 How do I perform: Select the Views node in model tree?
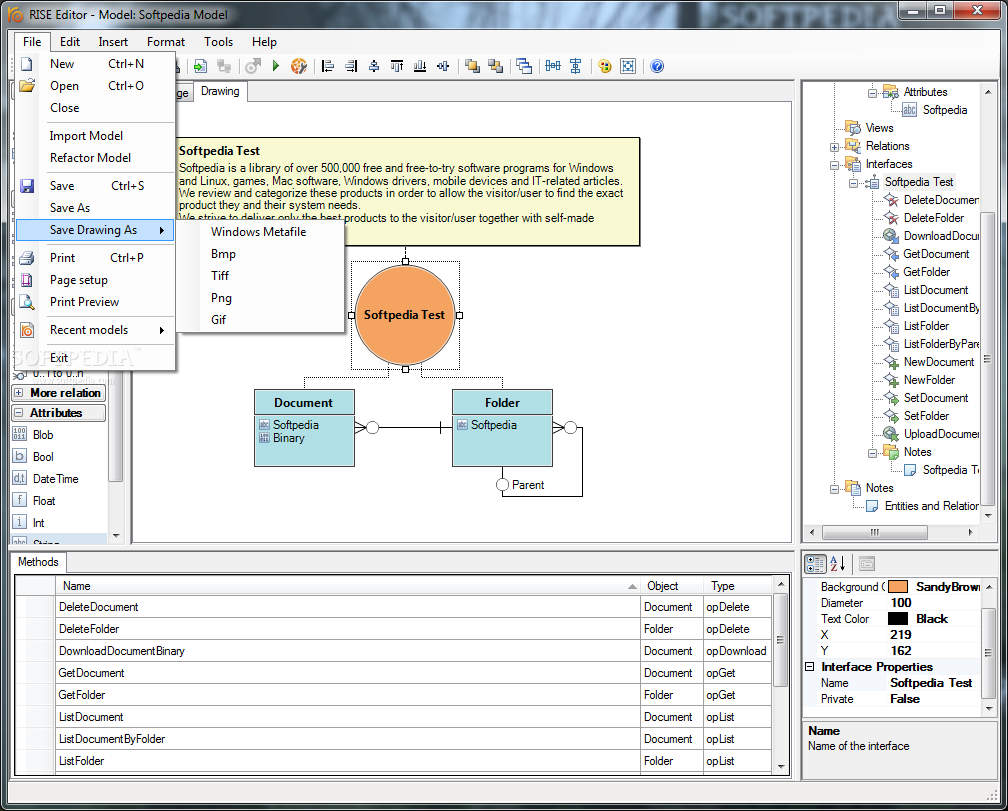point(879,128)
